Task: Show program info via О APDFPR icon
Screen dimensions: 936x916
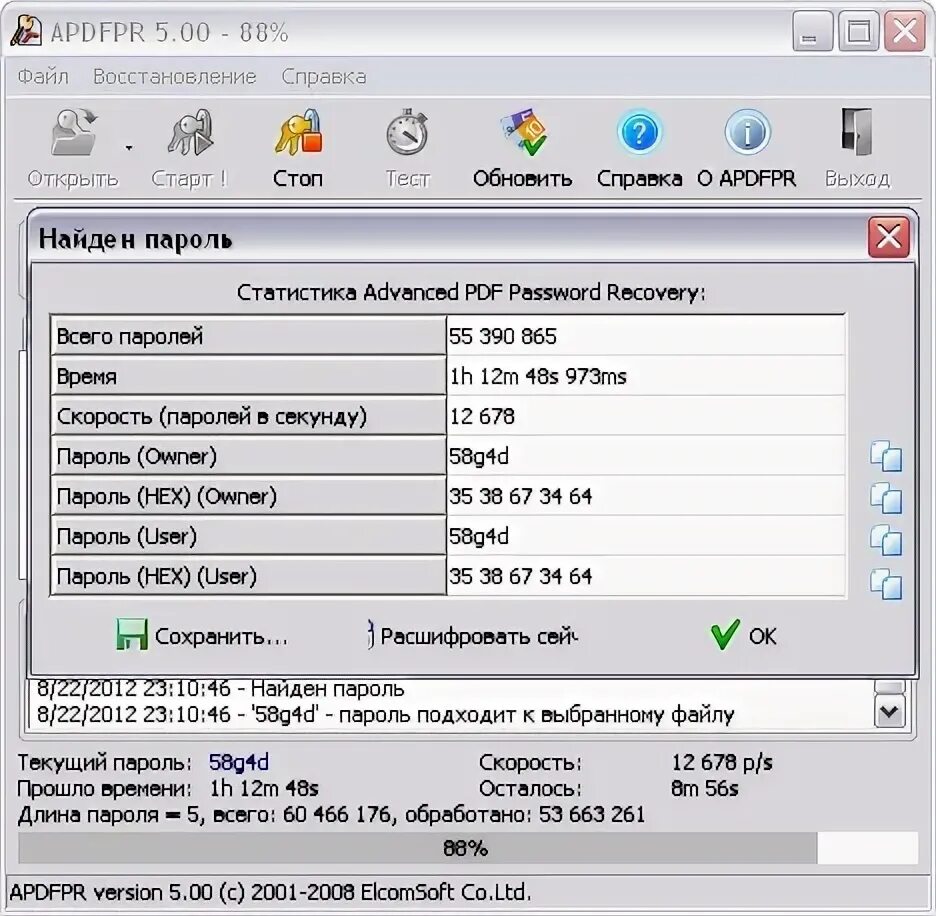Action: click(749, 140)
